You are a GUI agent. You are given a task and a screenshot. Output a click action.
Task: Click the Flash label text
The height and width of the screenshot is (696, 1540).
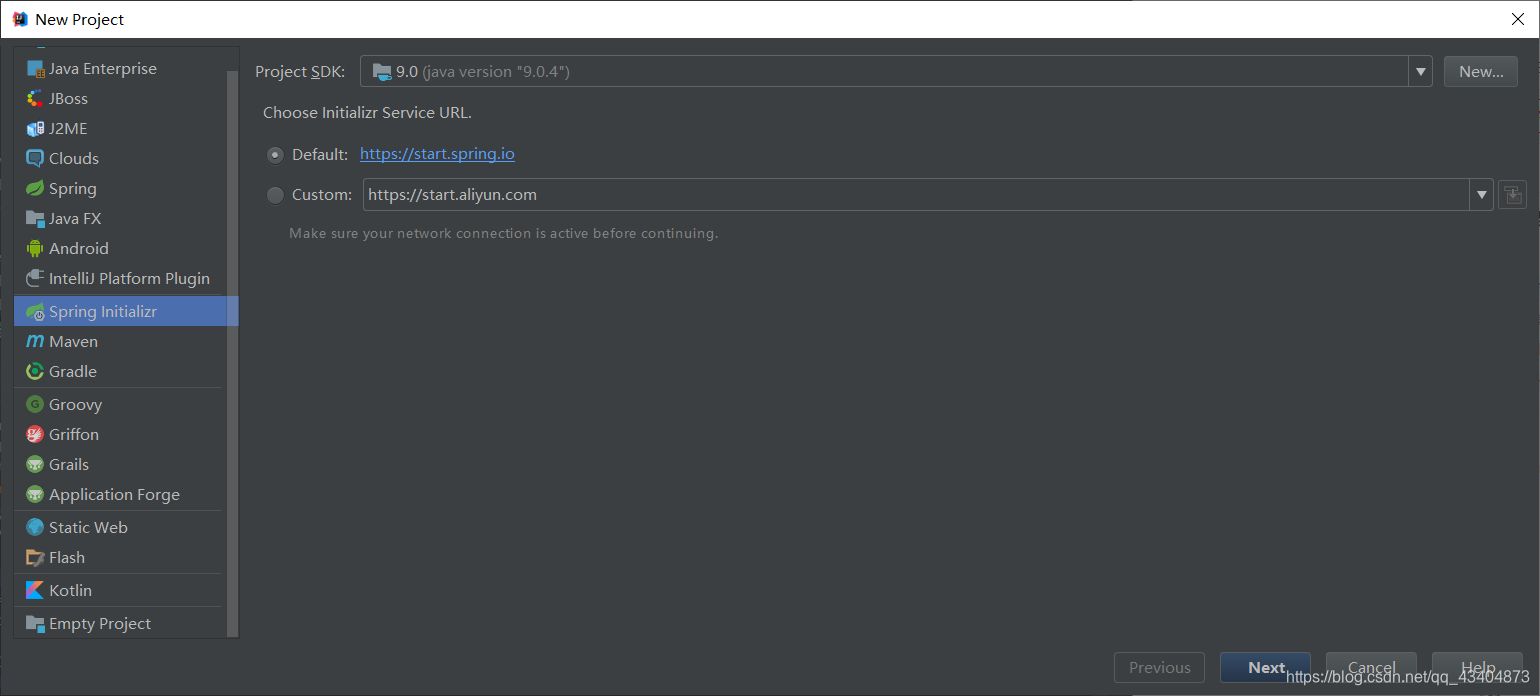pyautogui.click(x=67, y=558)
